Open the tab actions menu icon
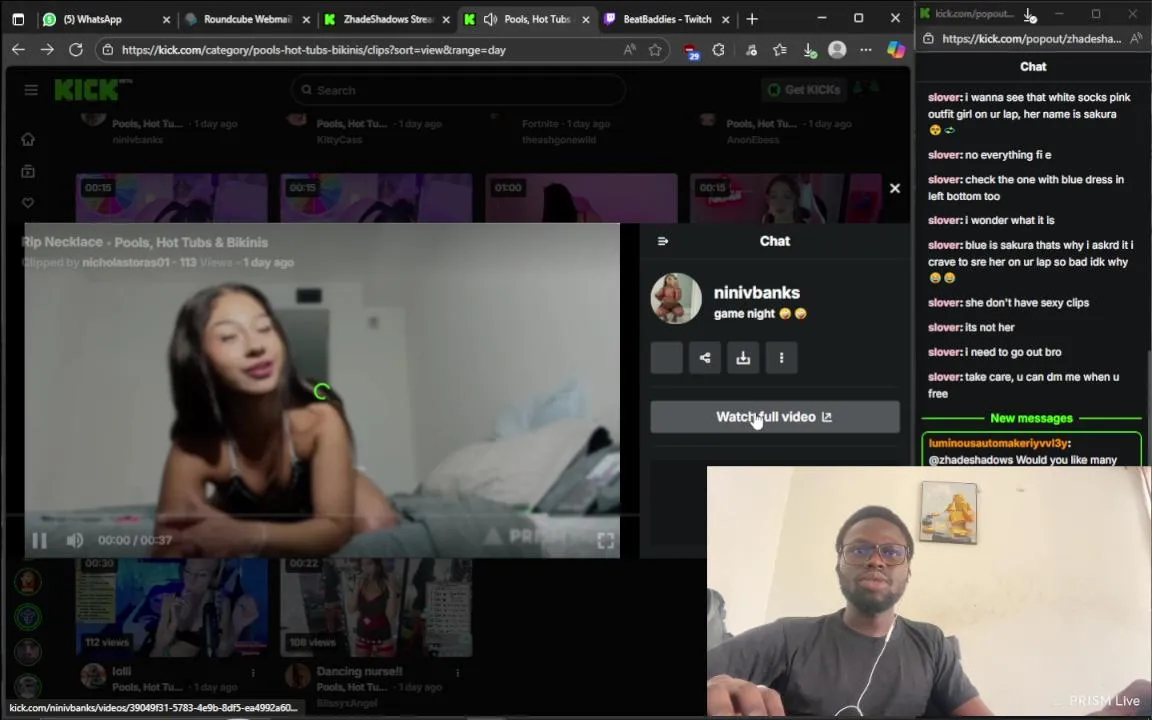The height and width of the screenshot is (720, 1152). [18, 19]
